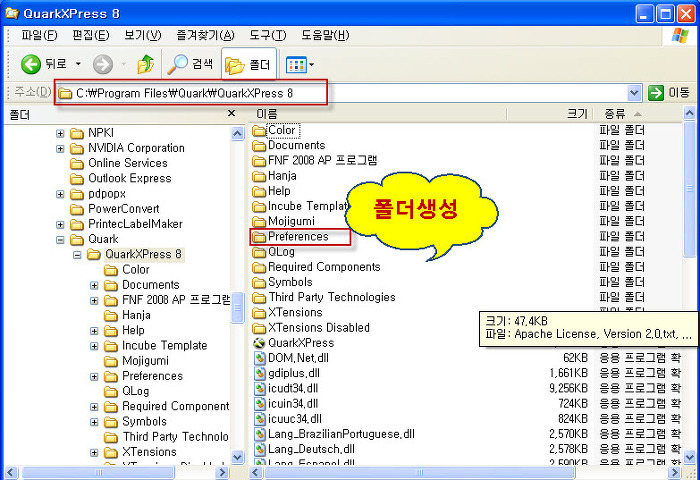Select QLog in the folder tree
700x480 pixels.
(136, 391)
